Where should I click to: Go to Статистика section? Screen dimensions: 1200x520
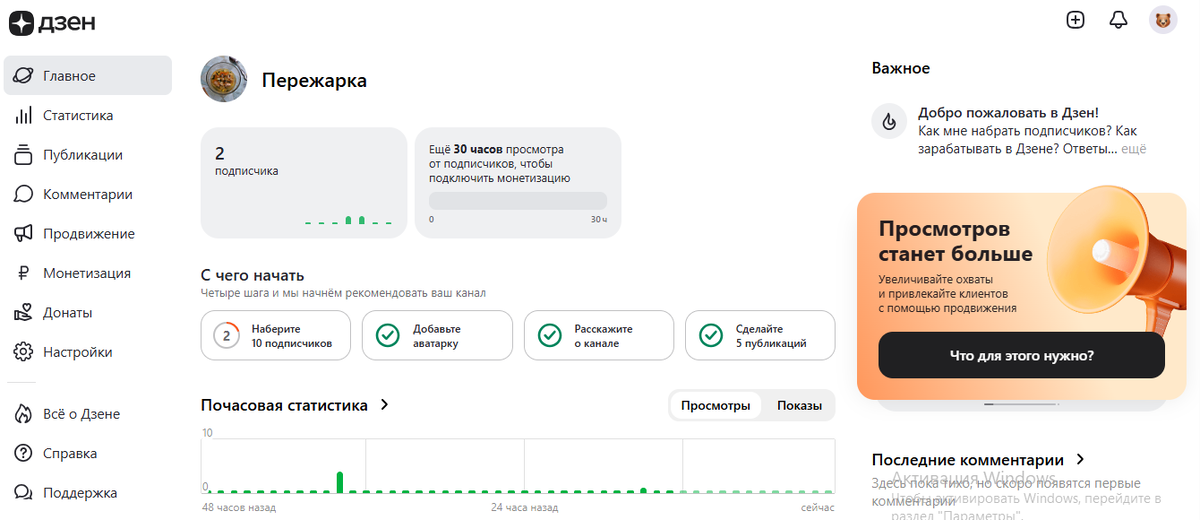click(x=88, y=116)
